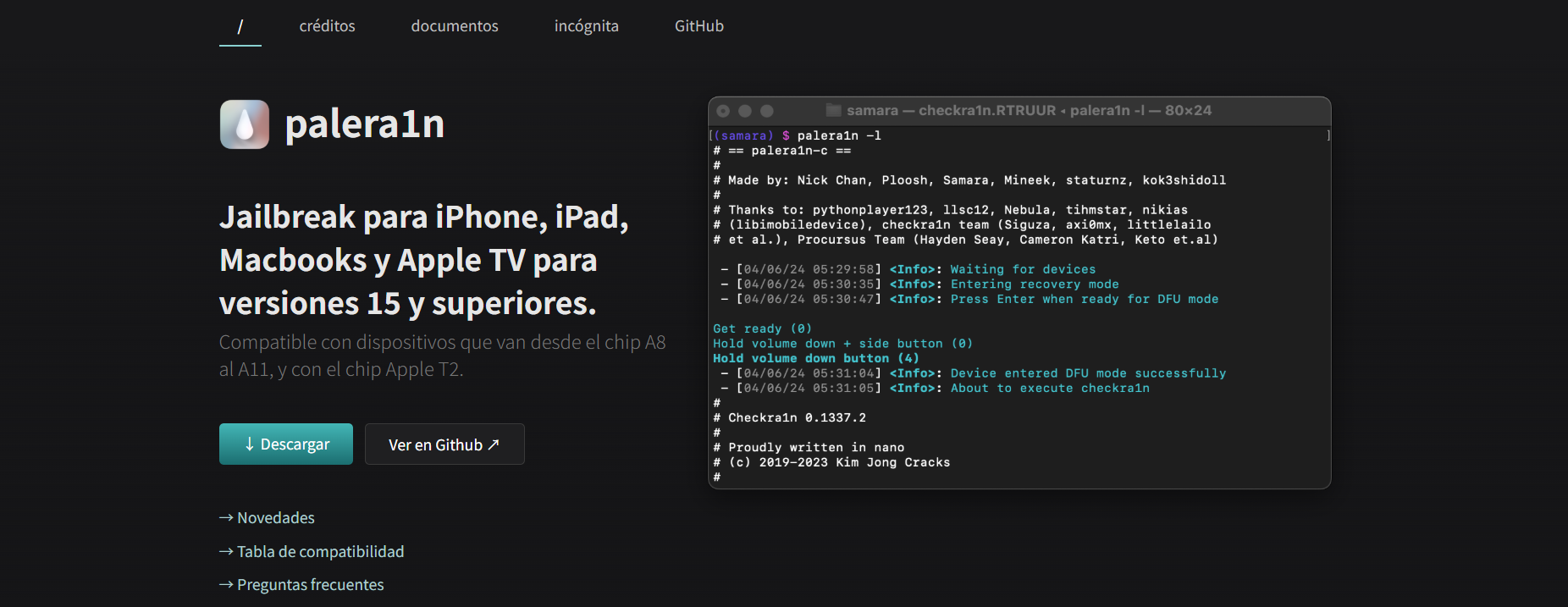This screenshot has width=1568, height=607.
Task: Click the "Get ready (0)" terminal line
Action: 763,328
